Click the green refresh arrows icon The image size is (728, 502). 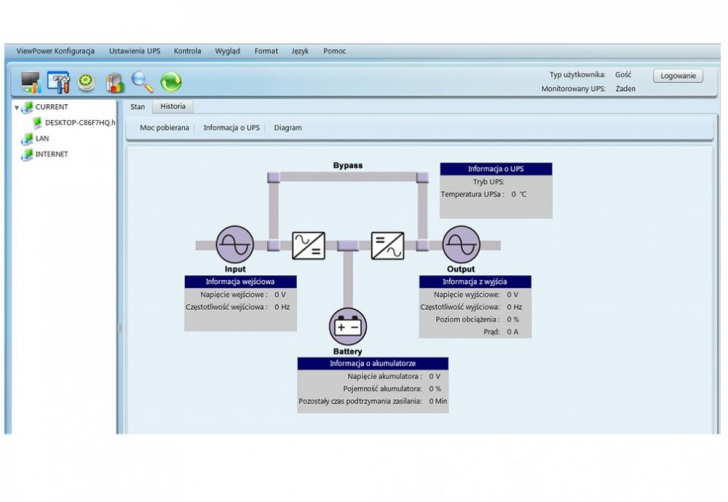[171, 82]
